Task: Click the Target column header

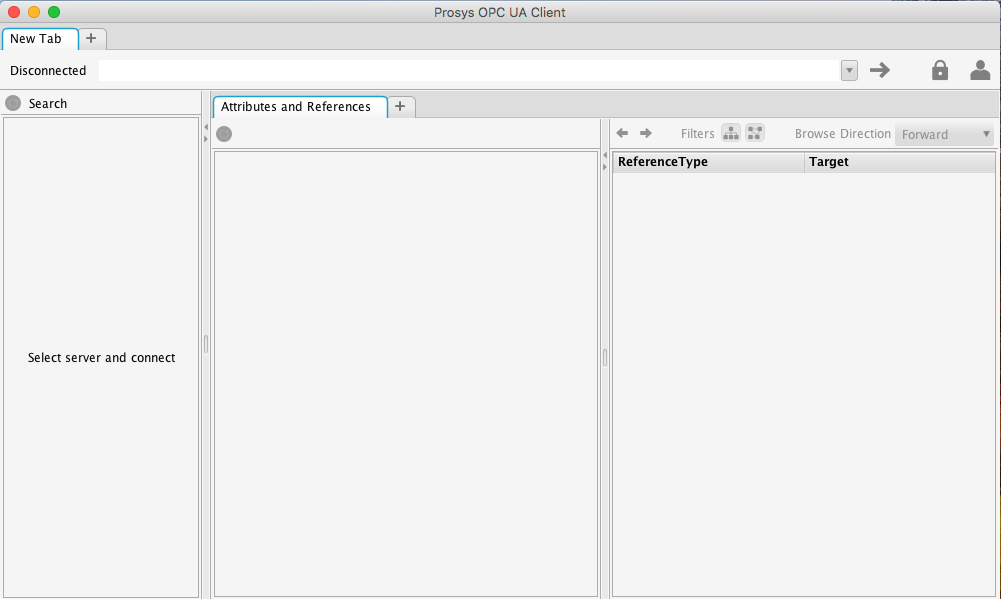Action: click(x=899, y=162)
